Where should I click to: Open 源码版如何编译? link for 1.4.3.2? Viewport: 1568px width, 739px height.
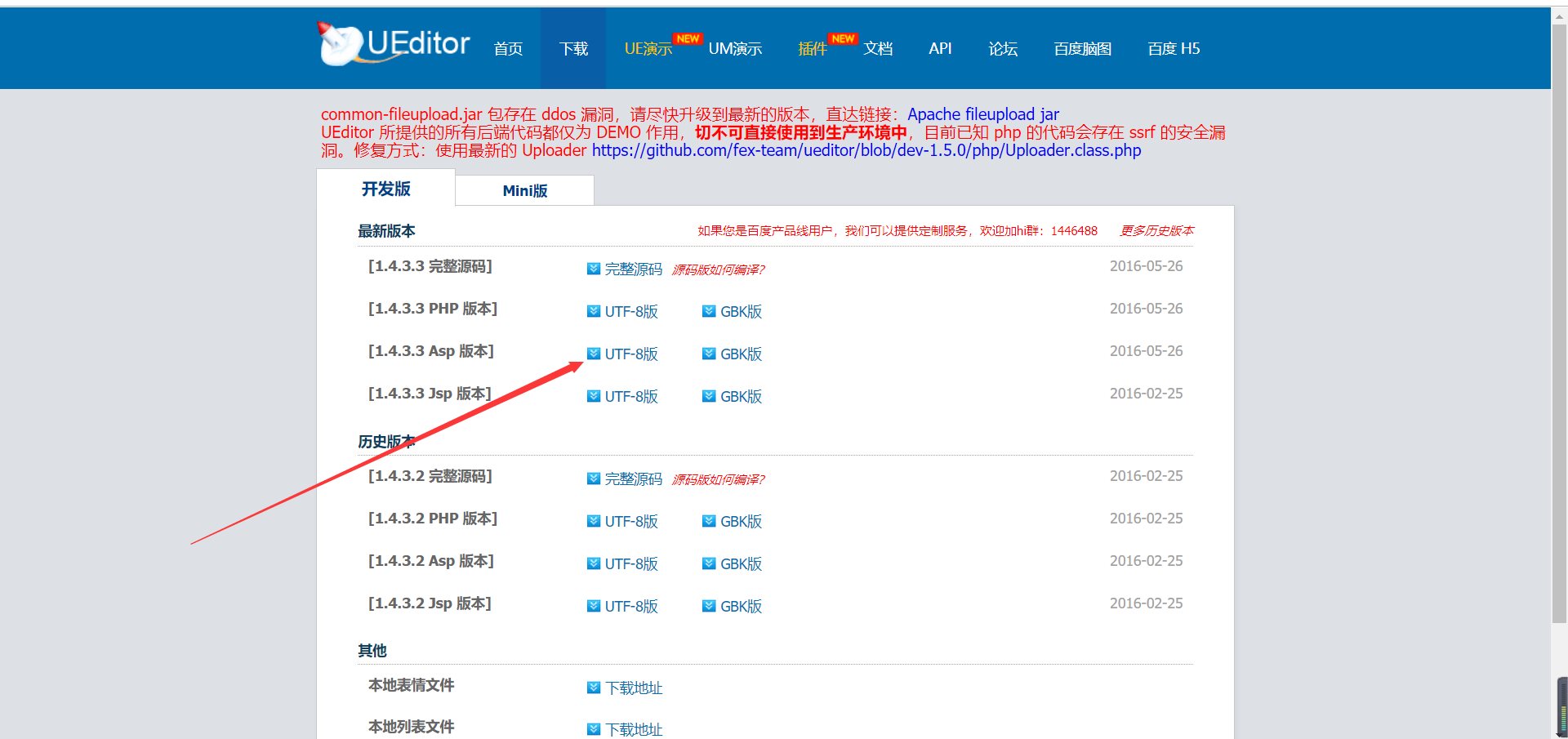tap(718, 479)
